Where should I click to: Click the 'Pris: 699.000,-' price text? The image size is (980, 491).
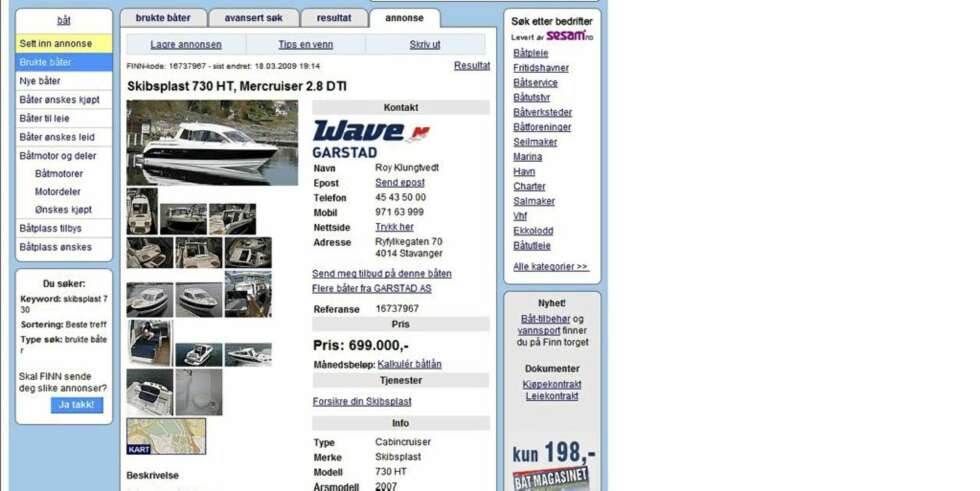pyautogui.click(x=361, y=345)
